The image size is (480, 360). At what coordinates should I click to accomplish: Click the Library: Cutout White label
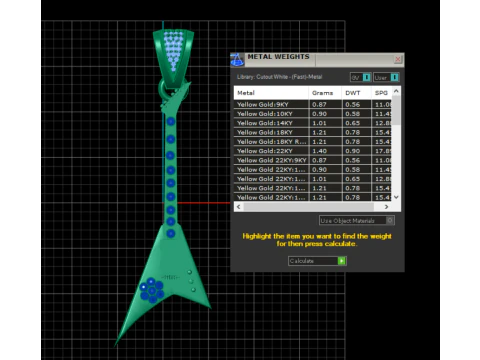[279, 77]
